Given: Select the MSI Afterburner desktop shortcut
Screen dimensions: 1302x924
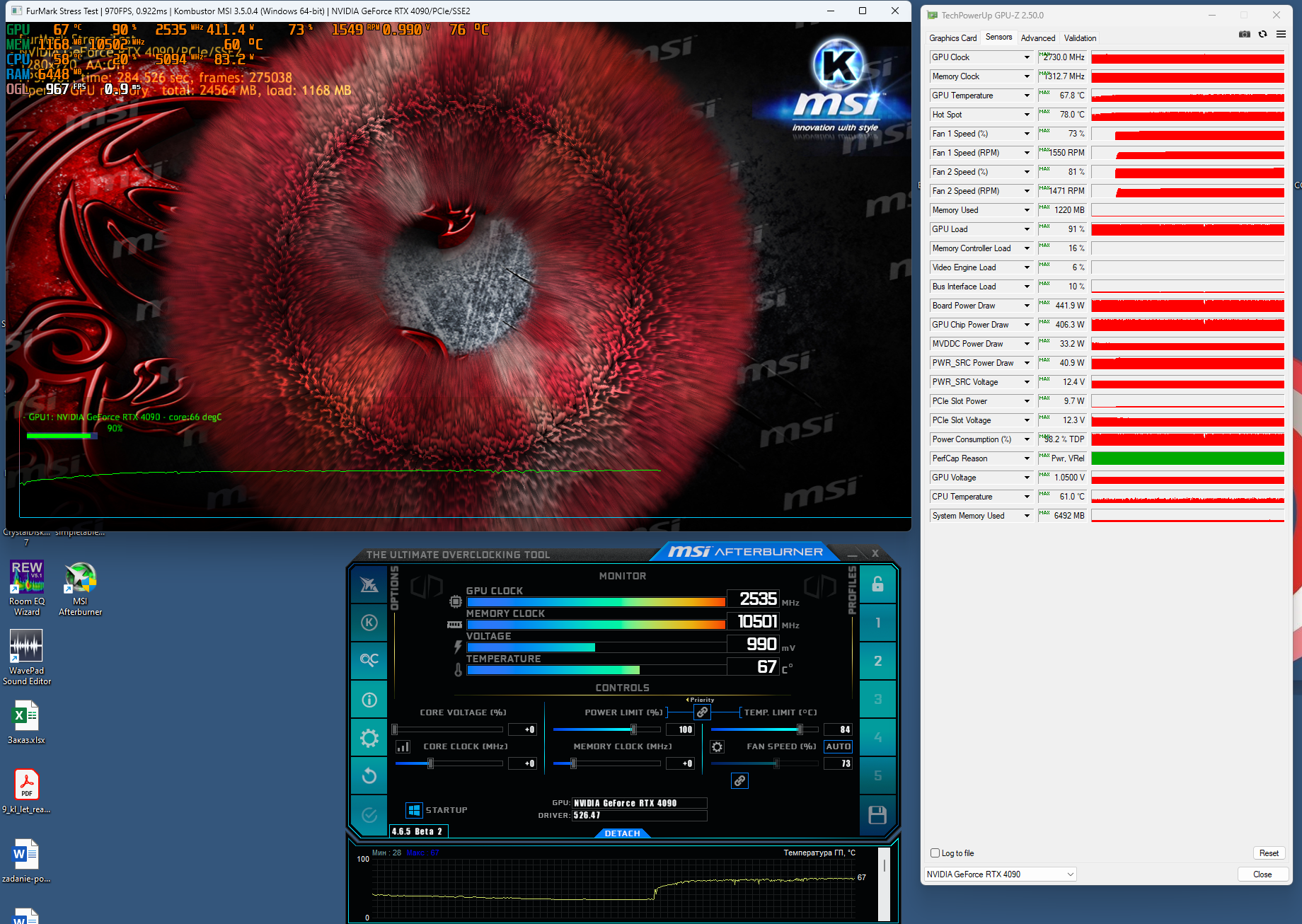Looking at the screenshot, I should 80,588.
